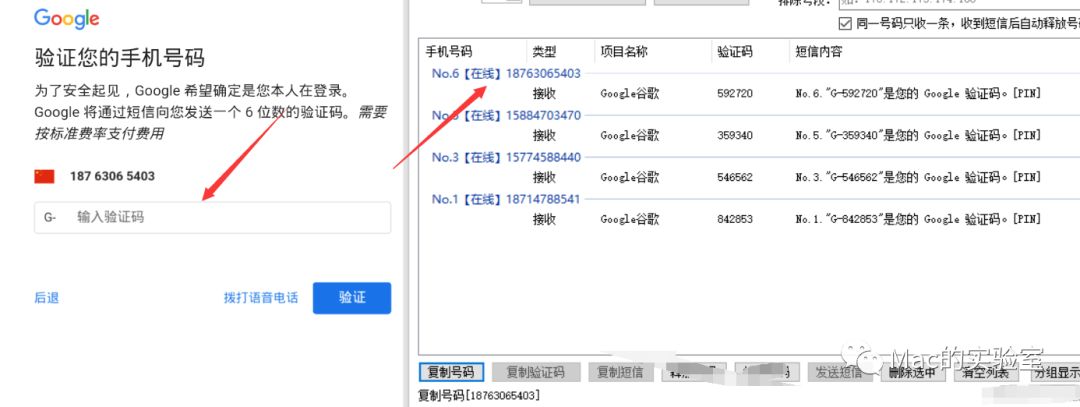Screen dimensions: 1080x407
Task: Click SMS content containing G-842853
Action: pos(918,220)
